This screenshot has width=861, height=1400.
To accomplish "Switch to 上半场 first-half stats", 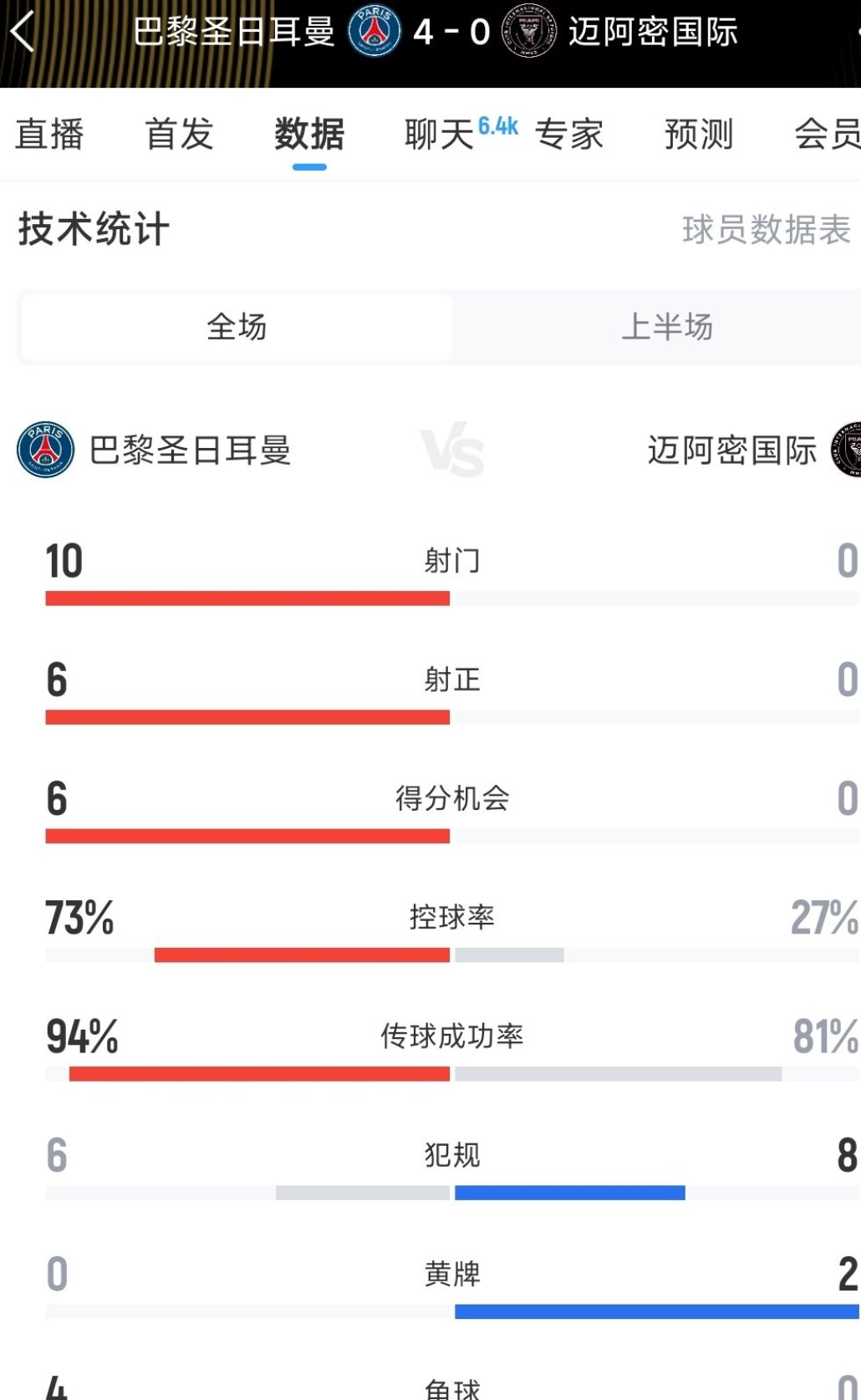I will tap(666, 327).
